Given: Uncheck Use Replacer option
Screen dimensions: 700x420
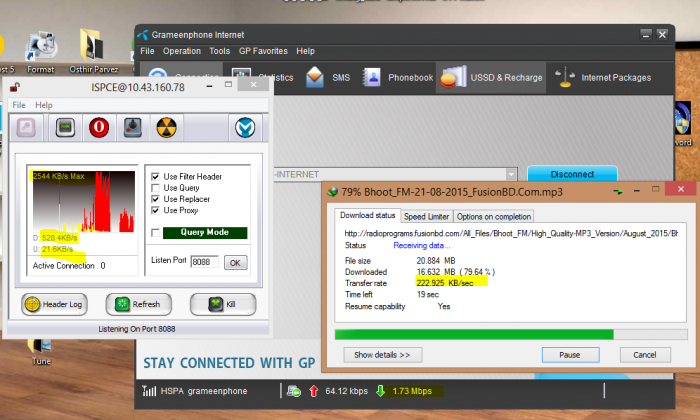Looking at the screenshot, I should pos(155,199).
